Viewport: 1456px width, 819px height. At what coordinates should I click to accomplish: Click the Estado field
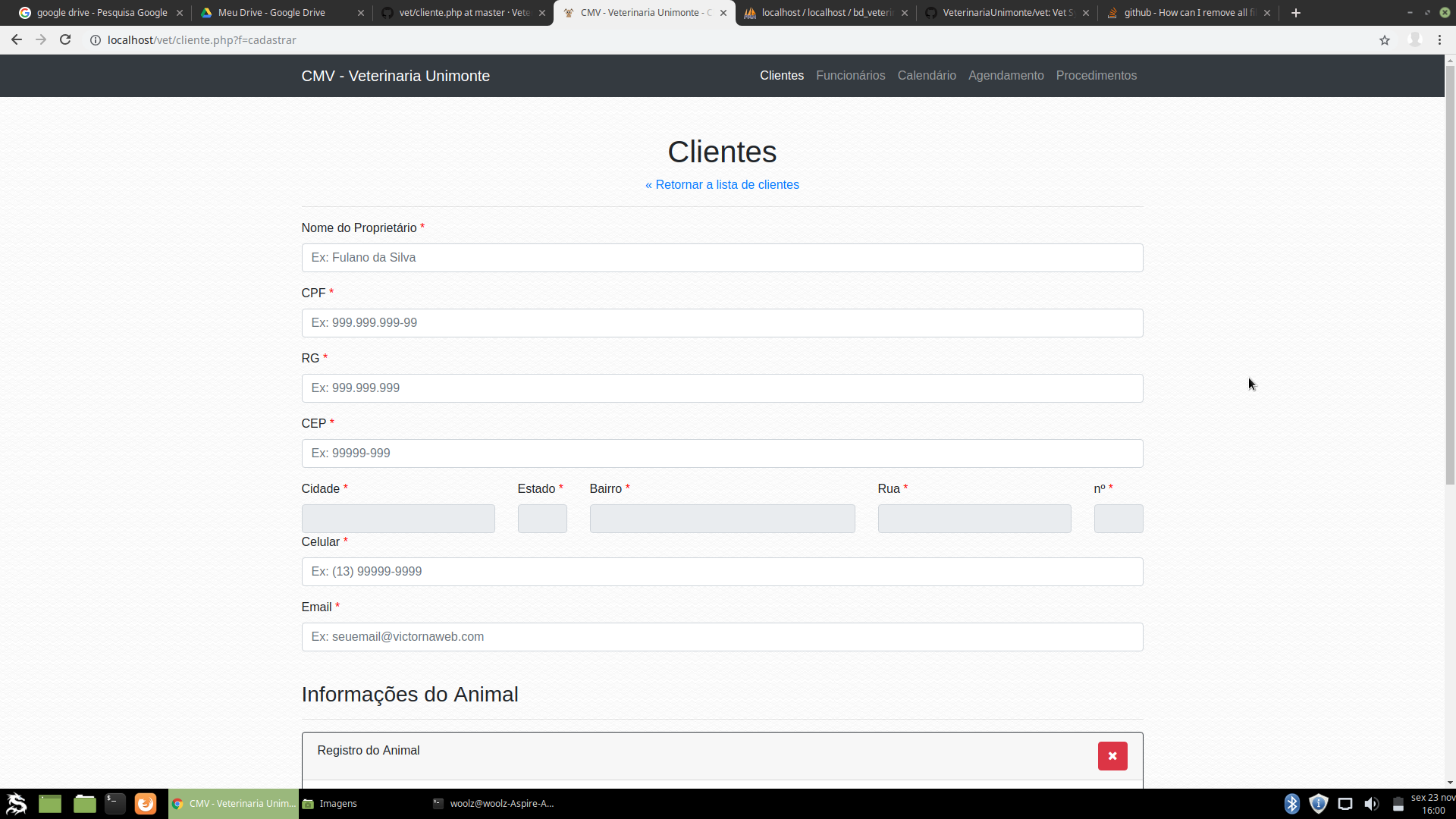542,519
